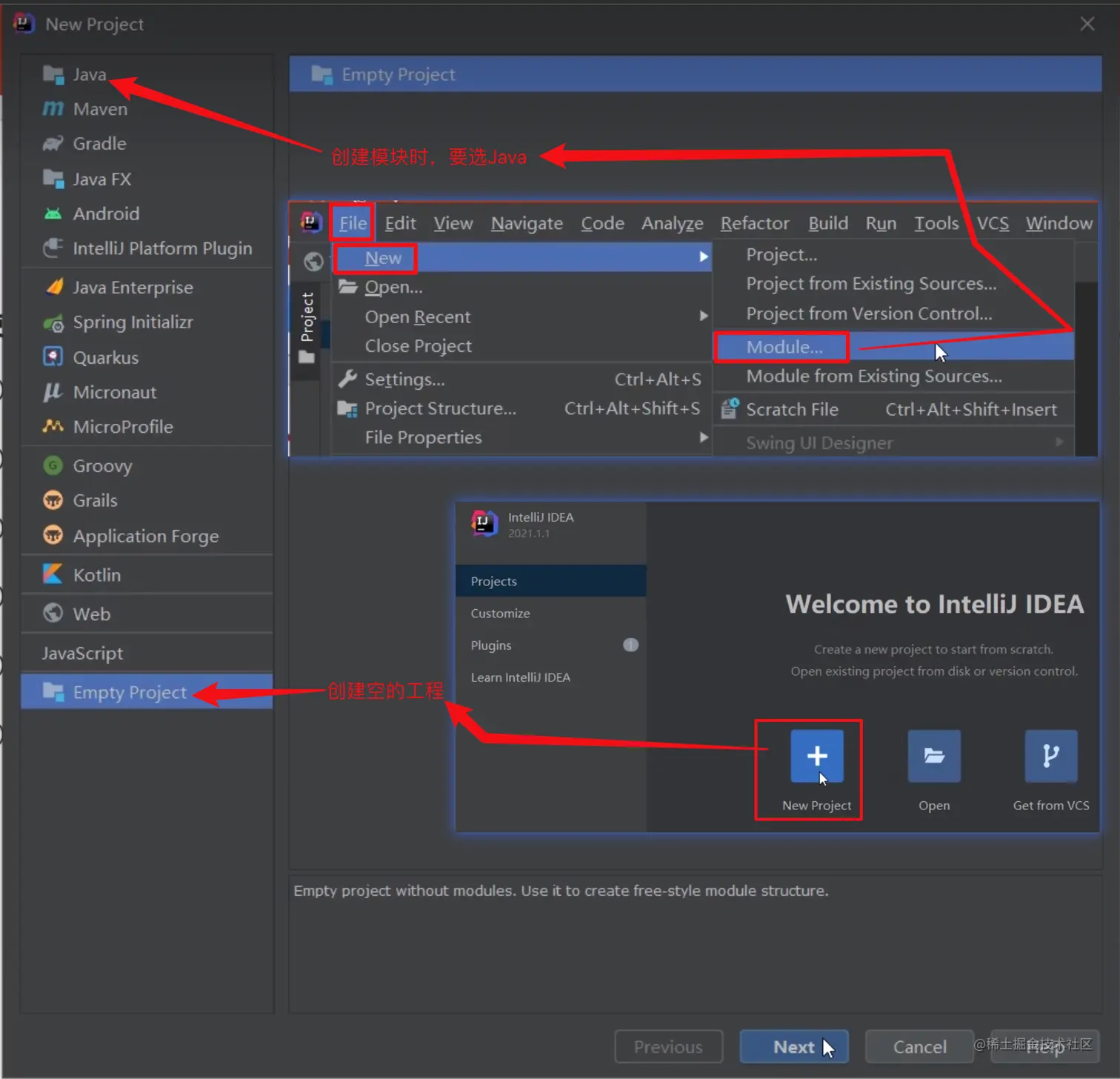Viewport: 1120px width, 1079px height.
Task: Click the Next button
Action: tap(794, 1046)
